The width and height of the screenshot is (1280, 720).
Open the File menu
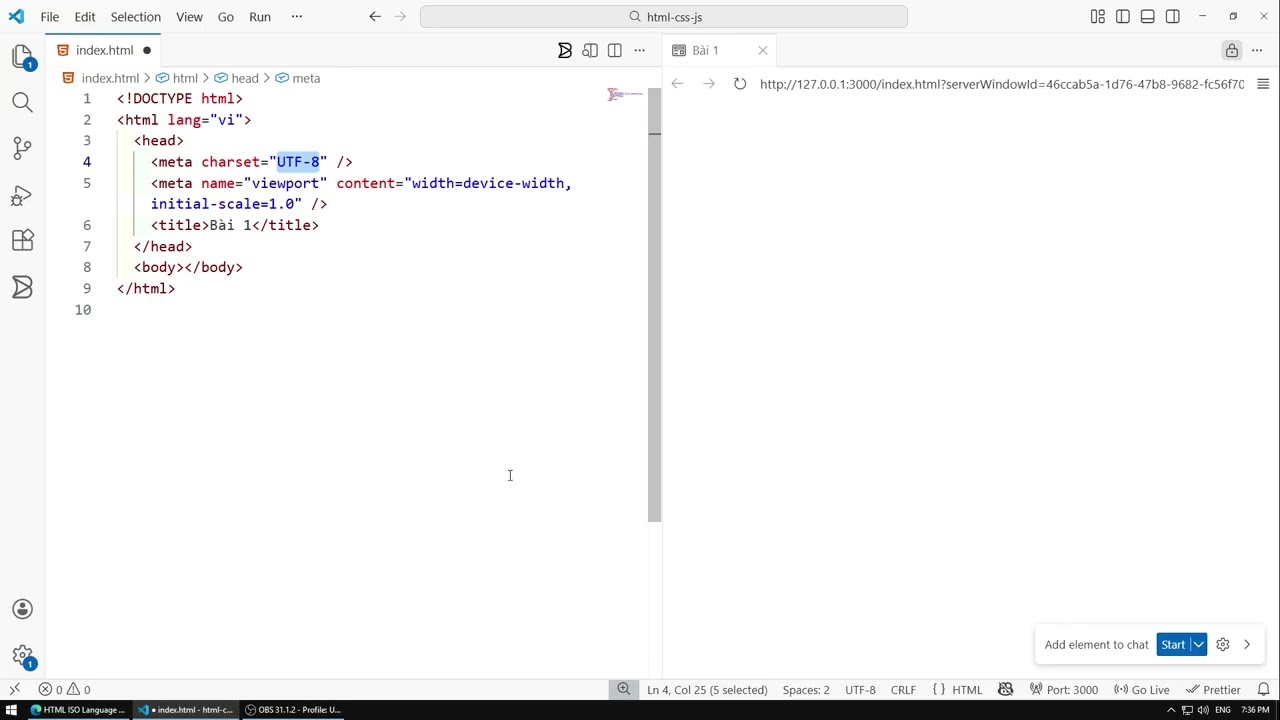tap(50, 16)
